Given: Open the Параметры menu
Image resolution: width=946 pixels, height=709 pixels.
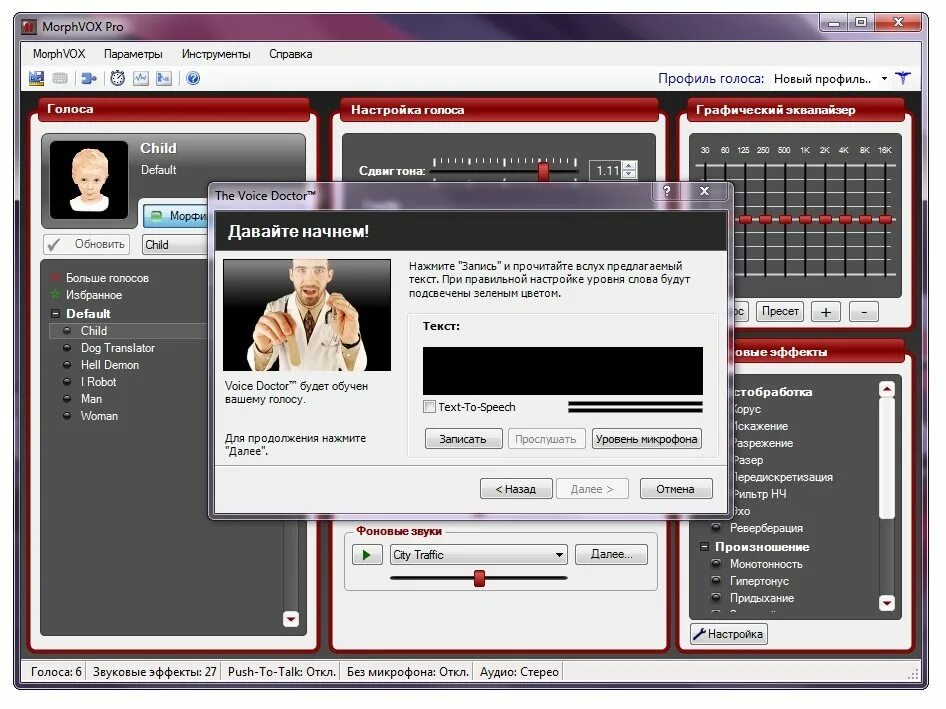Looking at the screenshot, I should coord(133,54).
